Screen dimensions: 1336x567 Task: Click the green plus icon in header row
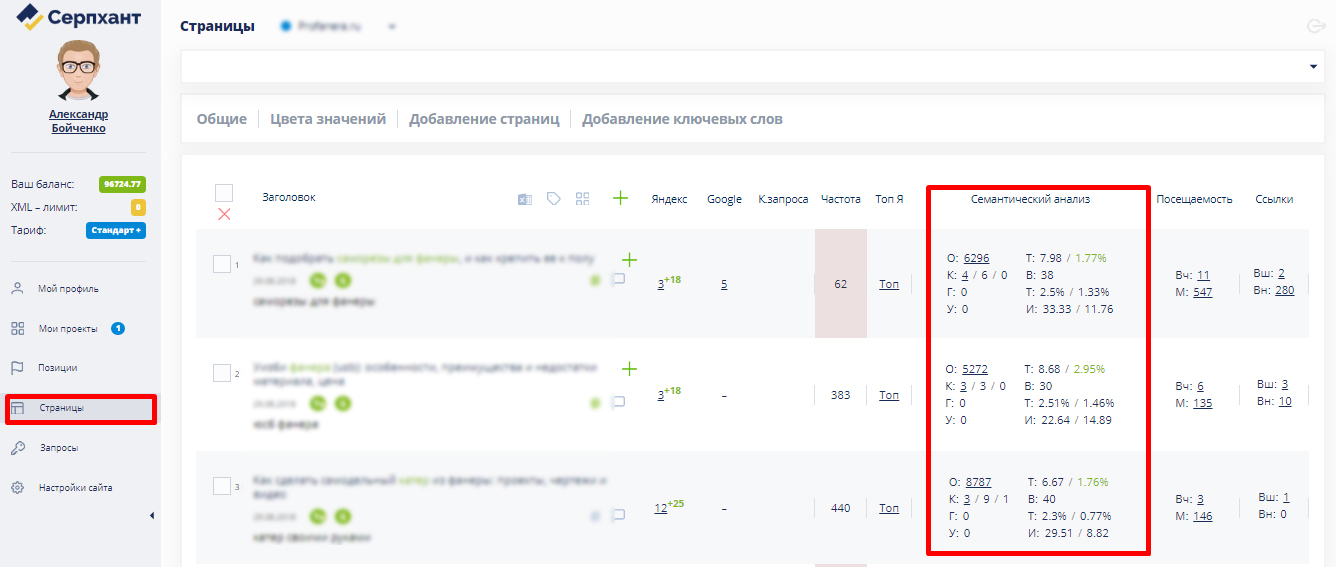pyautogui.click(x=620, y=198)
